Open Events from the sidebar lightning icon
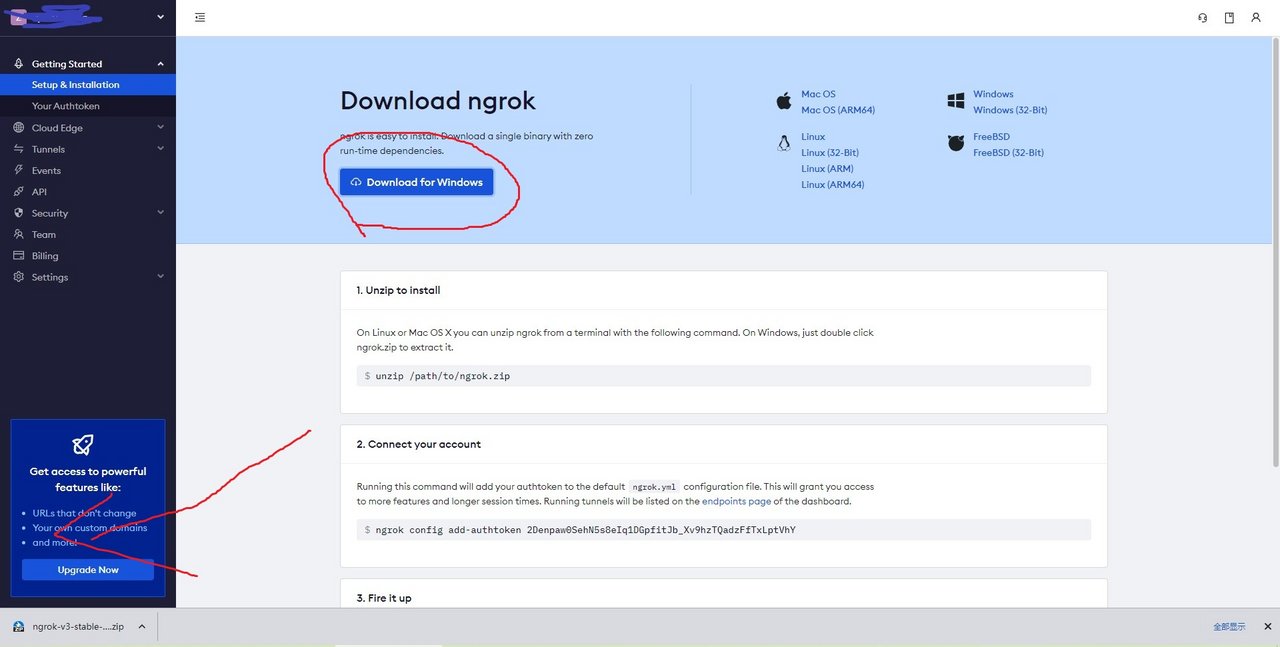Viewport: 1280px width, 647px height. point(18,170)
